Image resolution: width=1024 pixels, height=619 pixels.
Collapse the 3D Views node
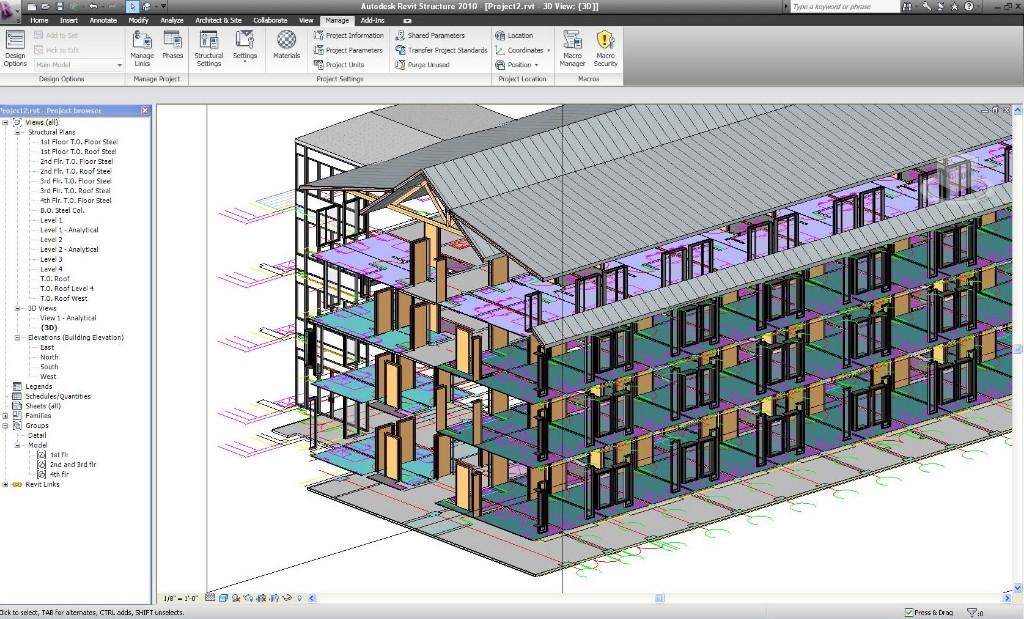[x=18, y=308]
